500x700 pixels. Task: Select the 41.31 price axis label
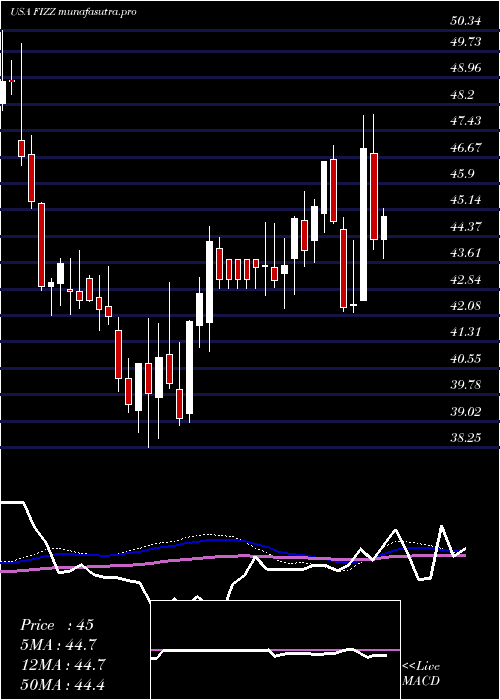tap(465, 332)
